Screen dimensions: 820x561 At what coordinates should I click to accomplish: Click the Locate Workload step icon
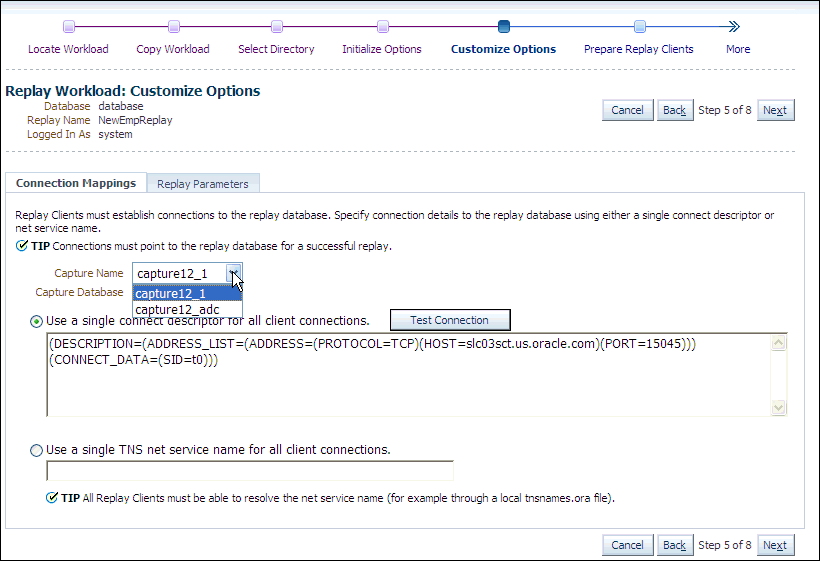68,27
